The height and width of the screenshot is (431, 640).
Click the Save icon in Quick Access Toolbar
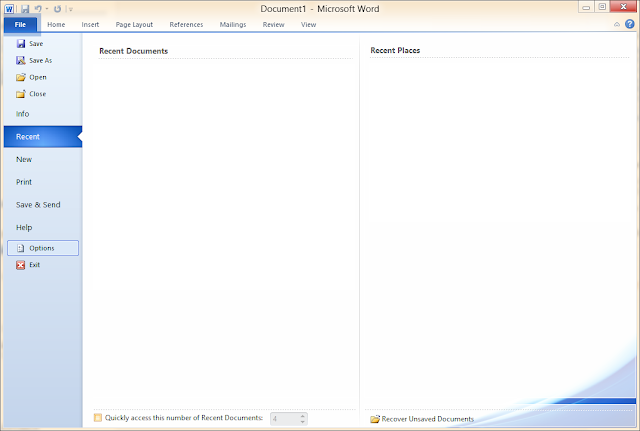25,9
